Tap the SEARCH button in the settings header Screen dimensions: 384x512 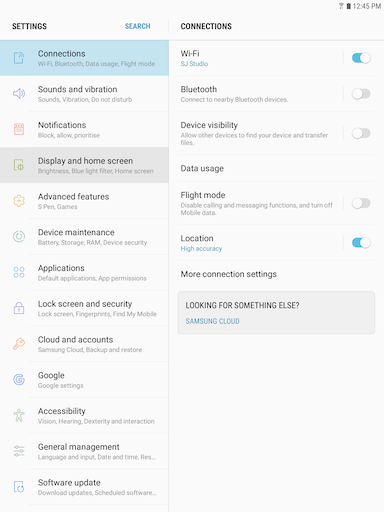(138, 26)
